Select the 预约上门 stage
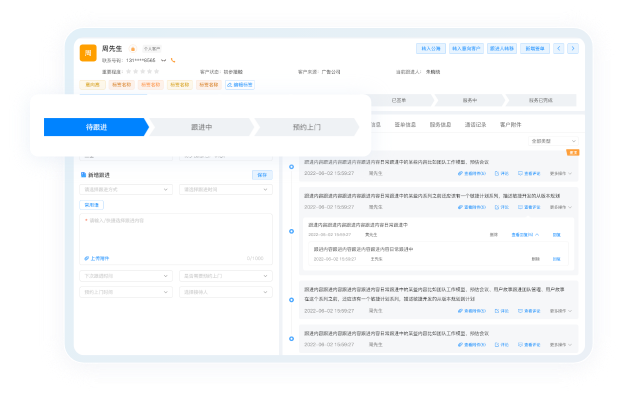Screen dimensions: 624x397 click(306, 127)
